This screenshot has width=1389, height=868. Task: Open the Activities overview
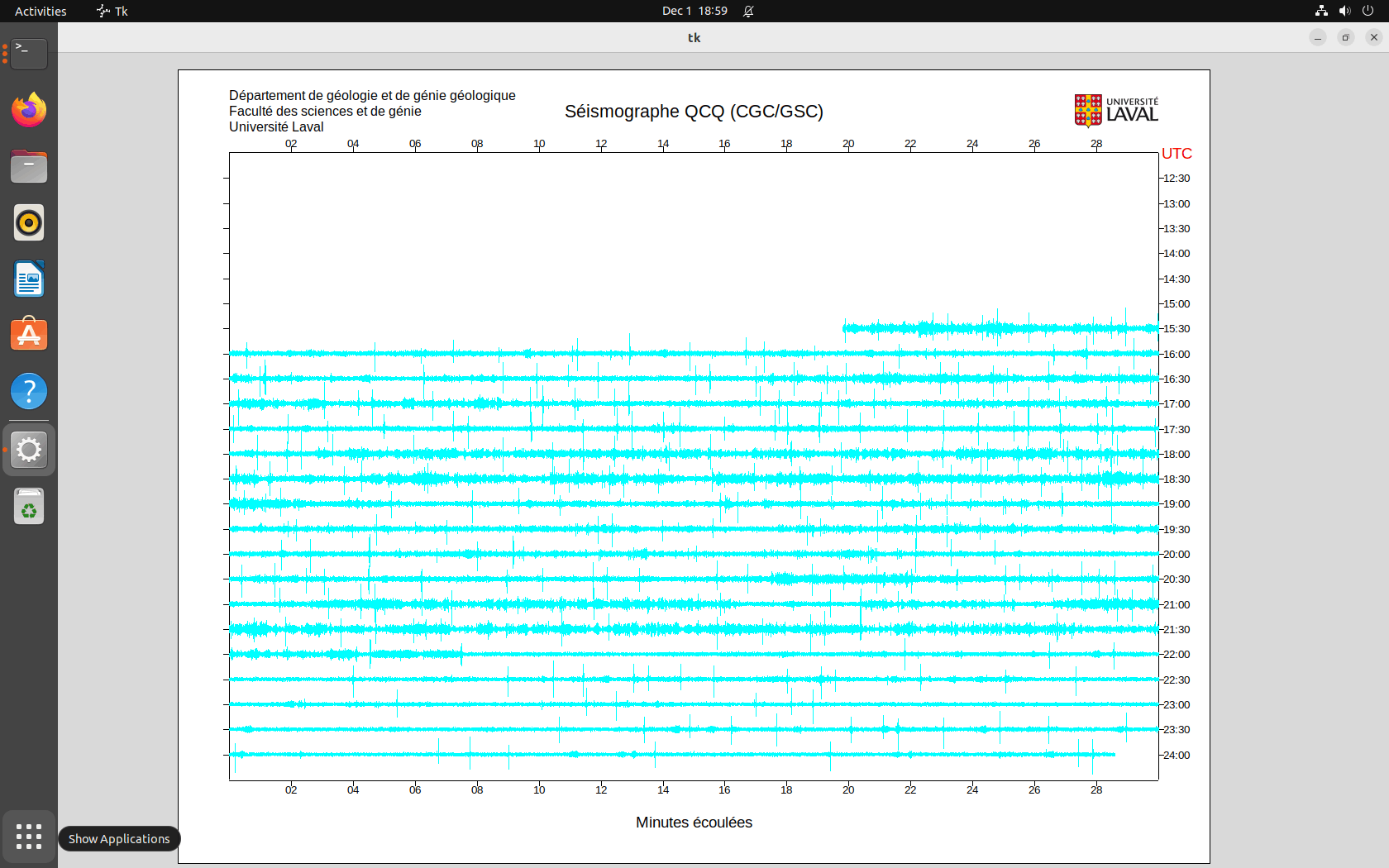click(x=41, y=11)
